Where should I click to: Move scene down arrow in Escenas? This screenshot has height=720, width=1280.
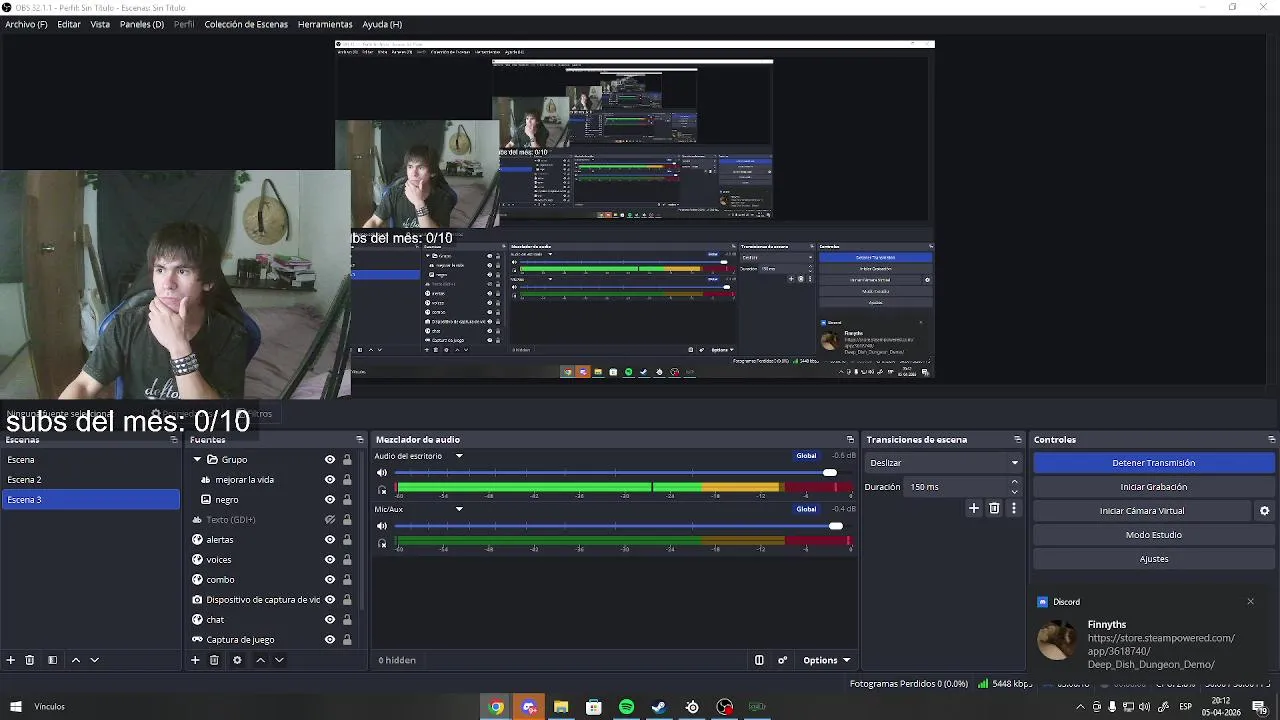tap(95, 660)
